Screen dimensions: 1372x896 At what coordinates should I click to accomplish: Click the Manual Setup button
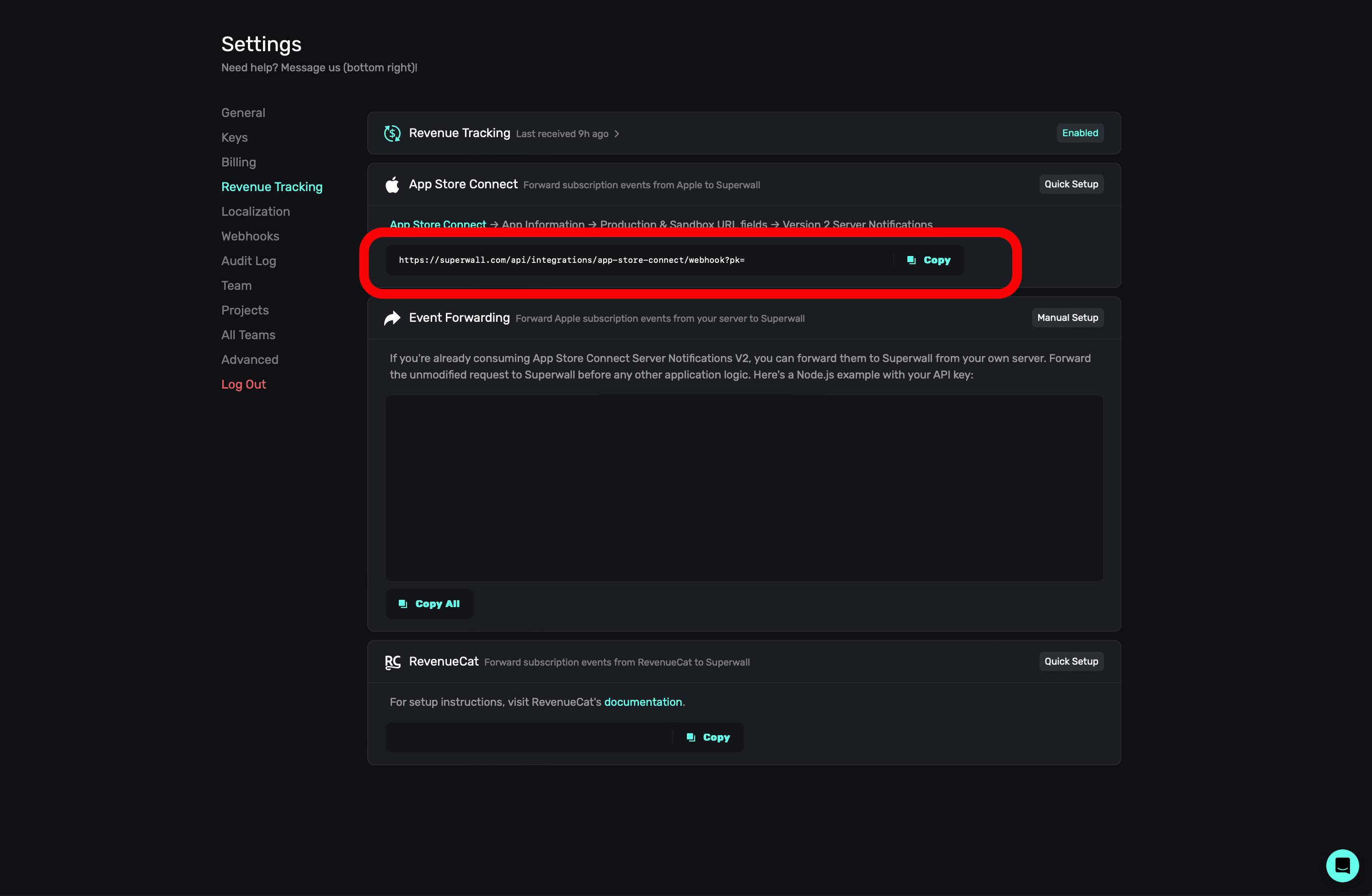click(x=1067, y=318)
